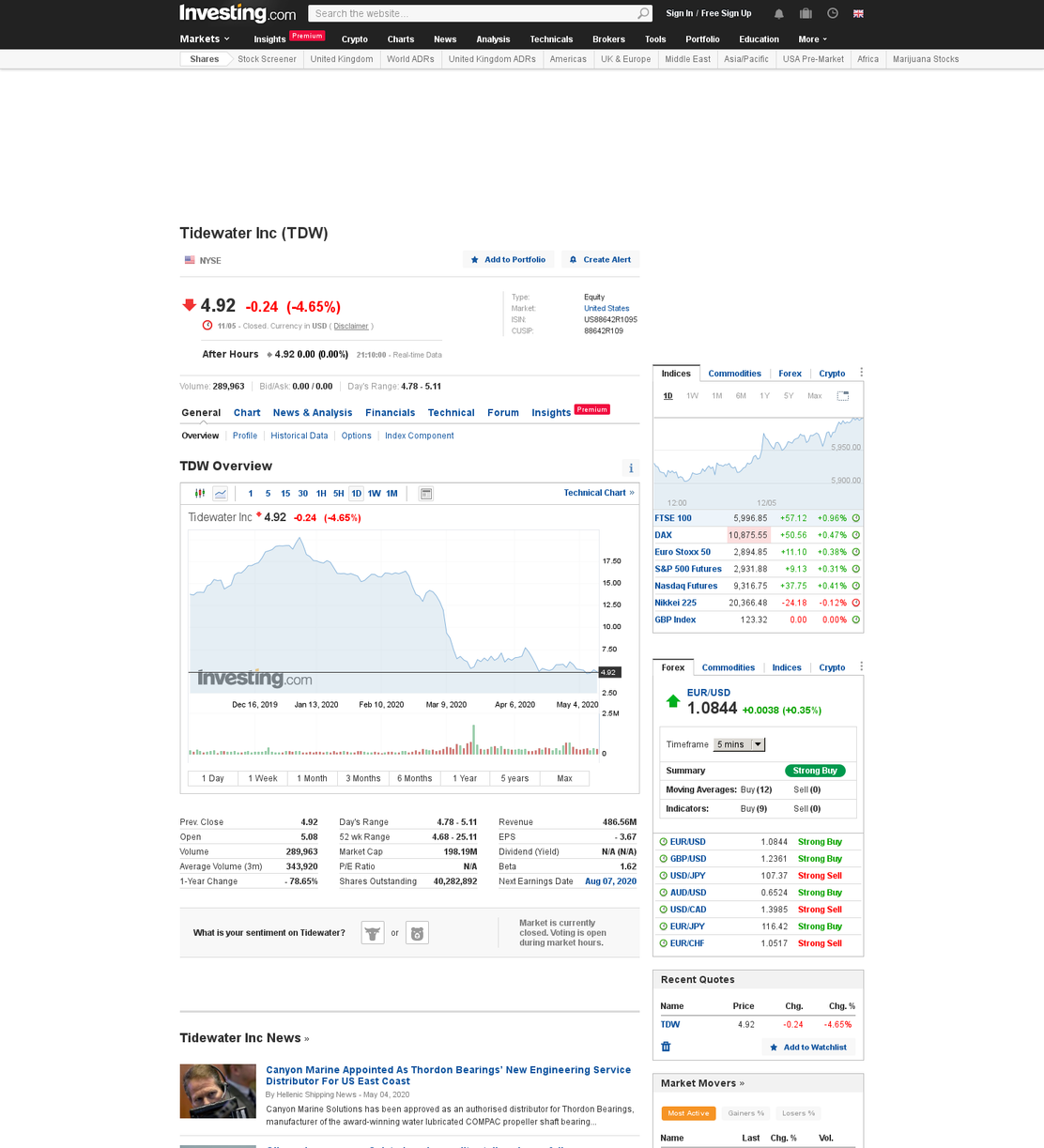The height and width of the screenshot is (1148, 1044).
Task: Click Strong Buy summary badge
Action: point(815,771)
